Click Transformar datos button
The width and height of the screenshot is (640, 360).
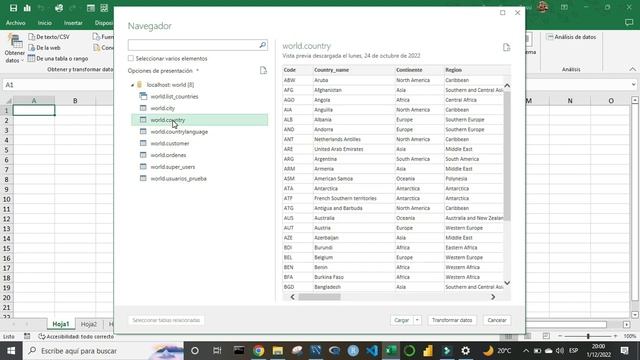coord(452,320)
